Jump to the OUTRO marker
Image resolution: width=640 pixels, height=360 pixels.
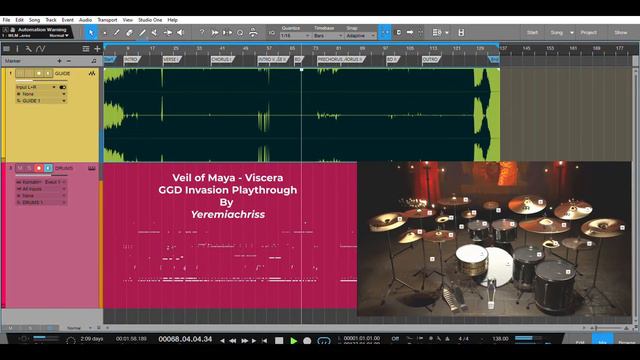(x=431, y=60)
